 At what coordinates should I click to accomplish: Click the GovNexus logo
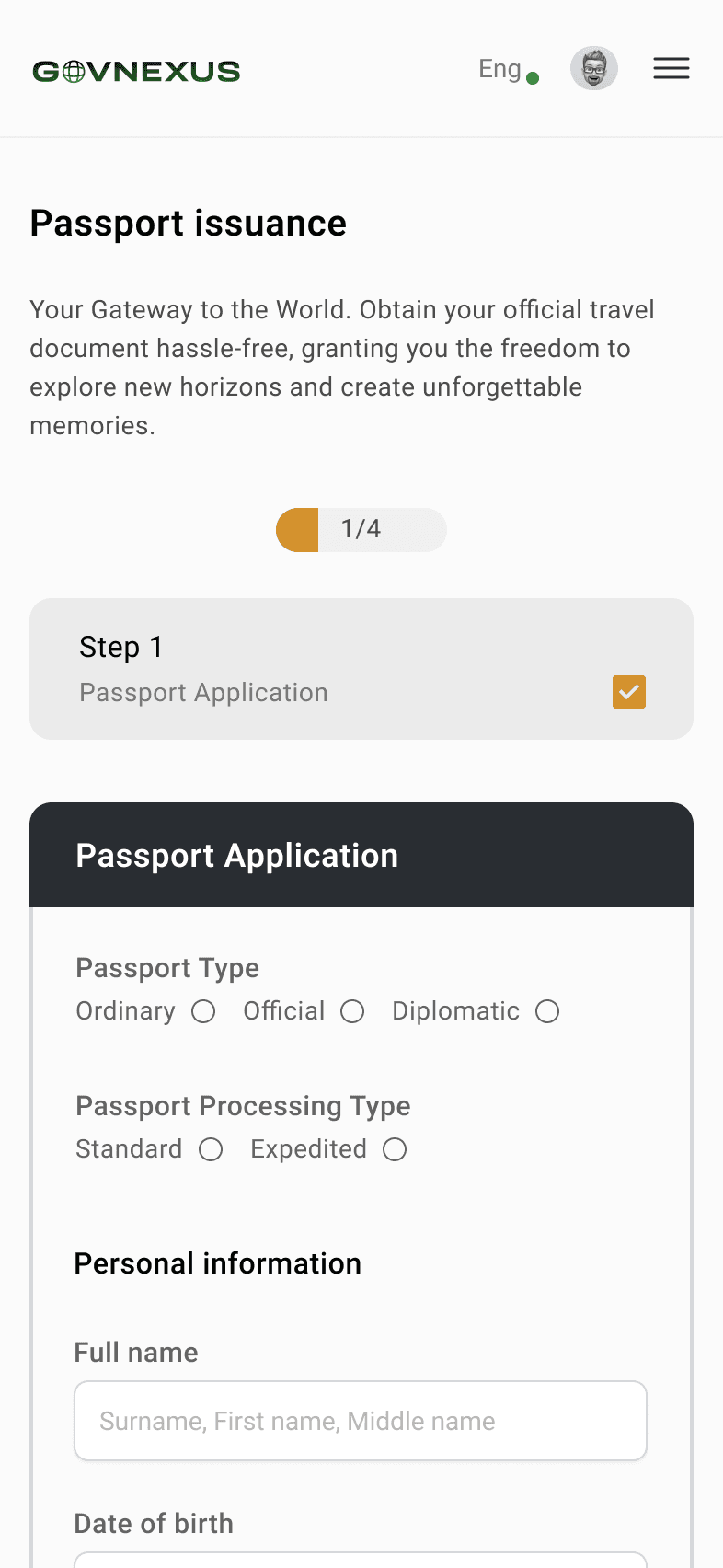(x=136, y=71)
